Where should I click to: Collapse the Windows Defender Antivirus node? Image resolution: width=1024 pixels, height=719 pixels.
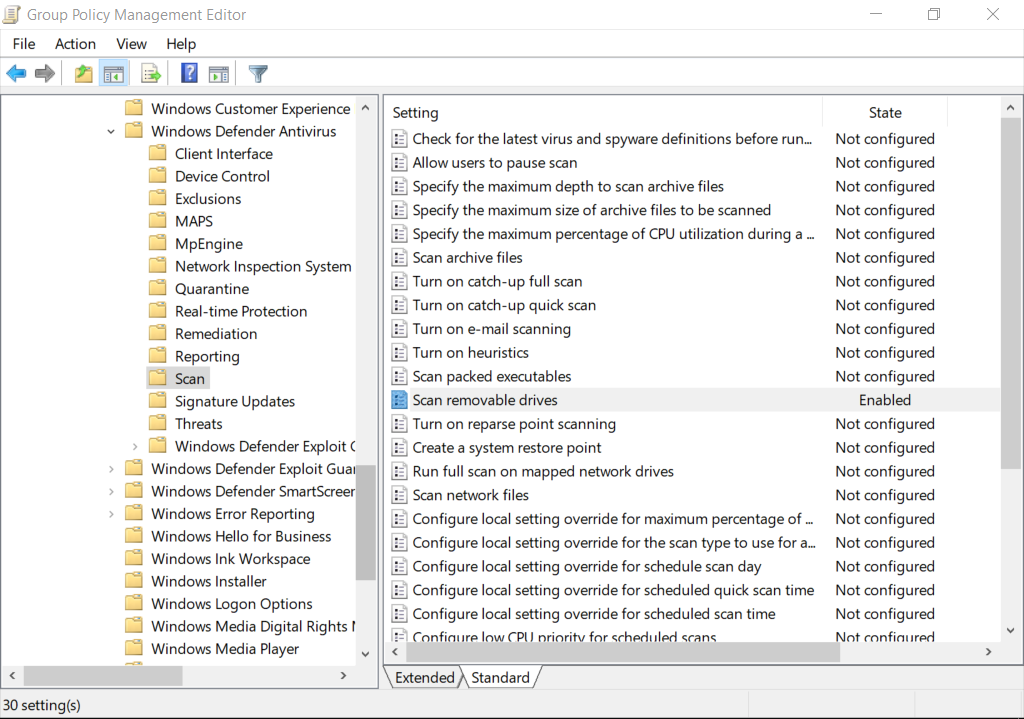[x=111, y=131]
